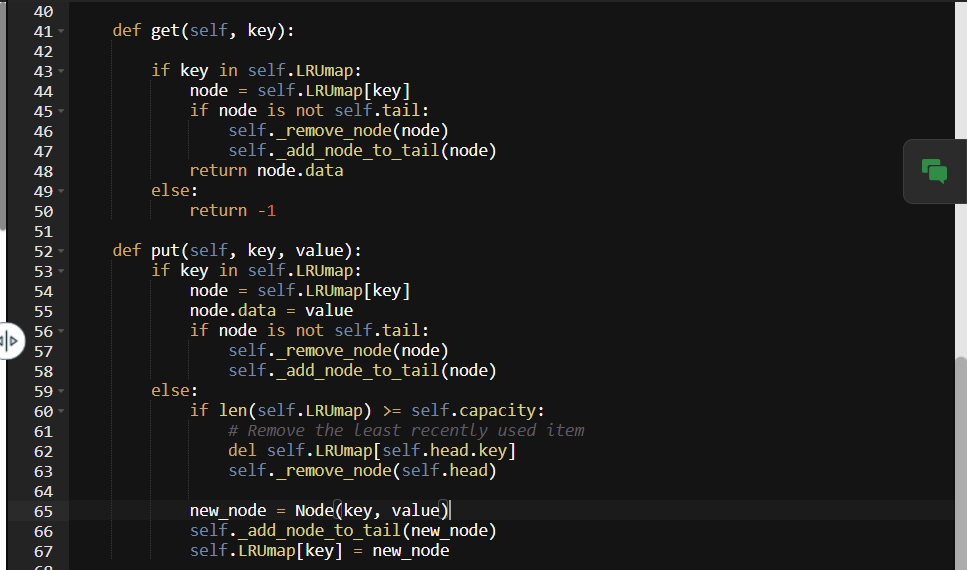
Task: Click the editor vertical scrollbar thumb
Action: (x=960, y=463)
